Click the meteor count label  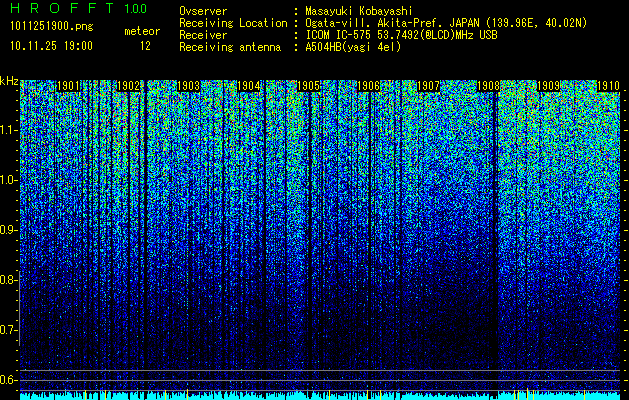point(142,31)
